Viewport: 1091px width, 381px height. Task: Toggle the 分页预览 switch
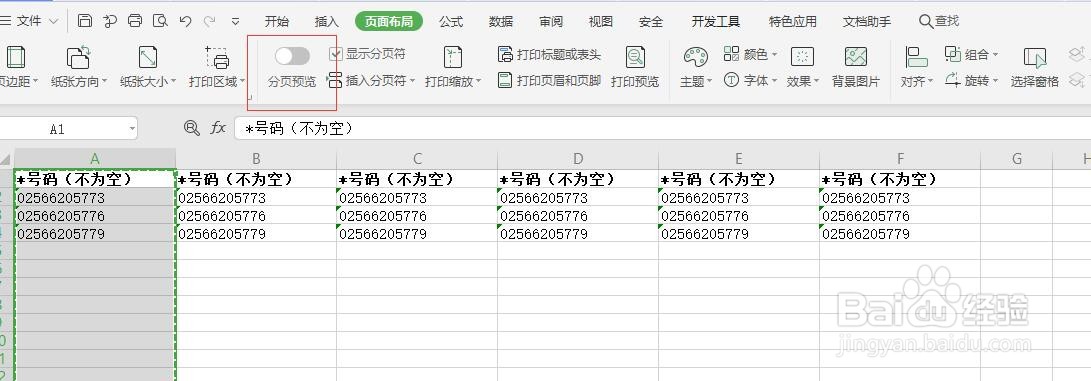pos(292,56)
